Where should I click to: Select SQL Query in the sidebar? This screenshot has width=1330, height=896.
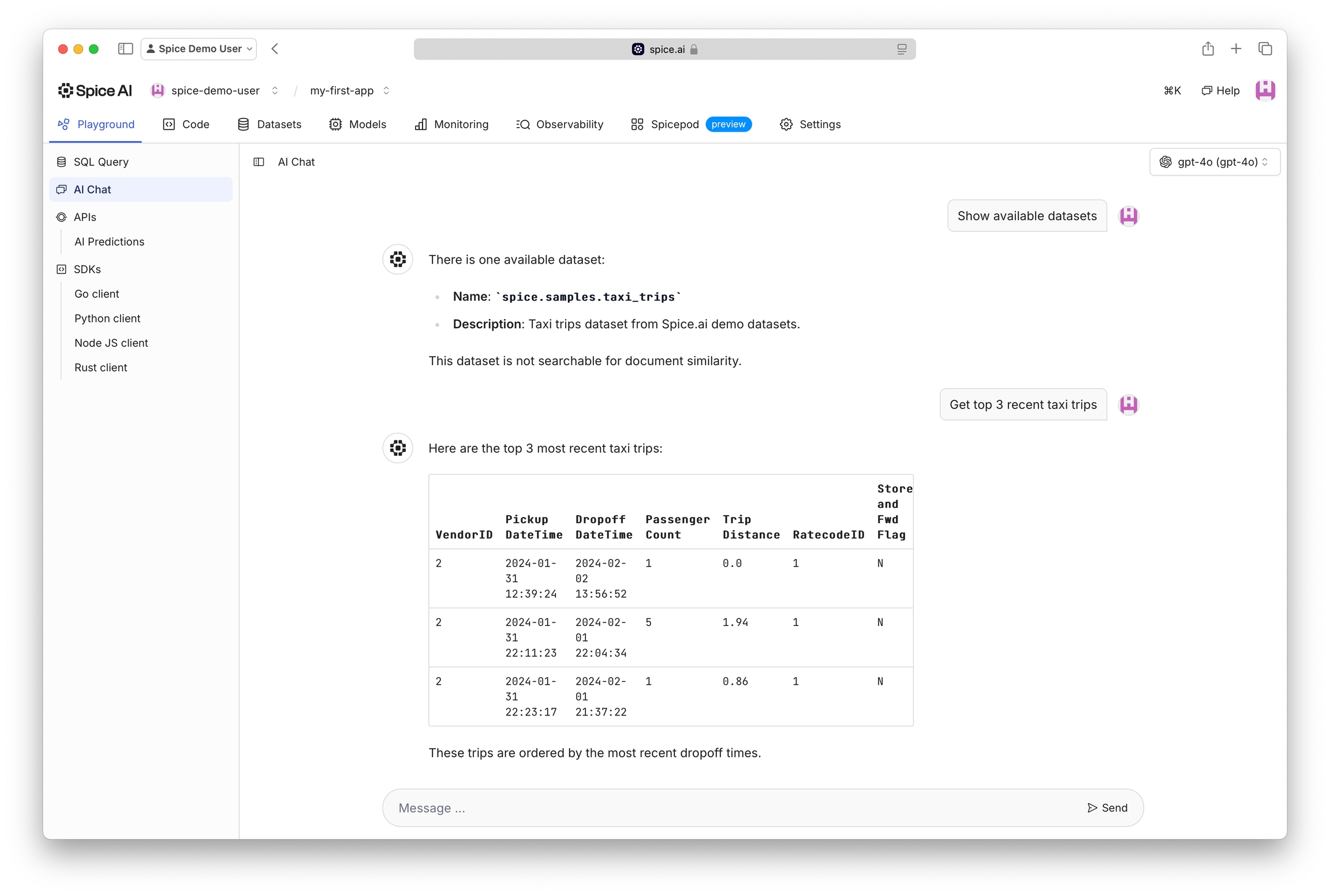pos(101,162)
